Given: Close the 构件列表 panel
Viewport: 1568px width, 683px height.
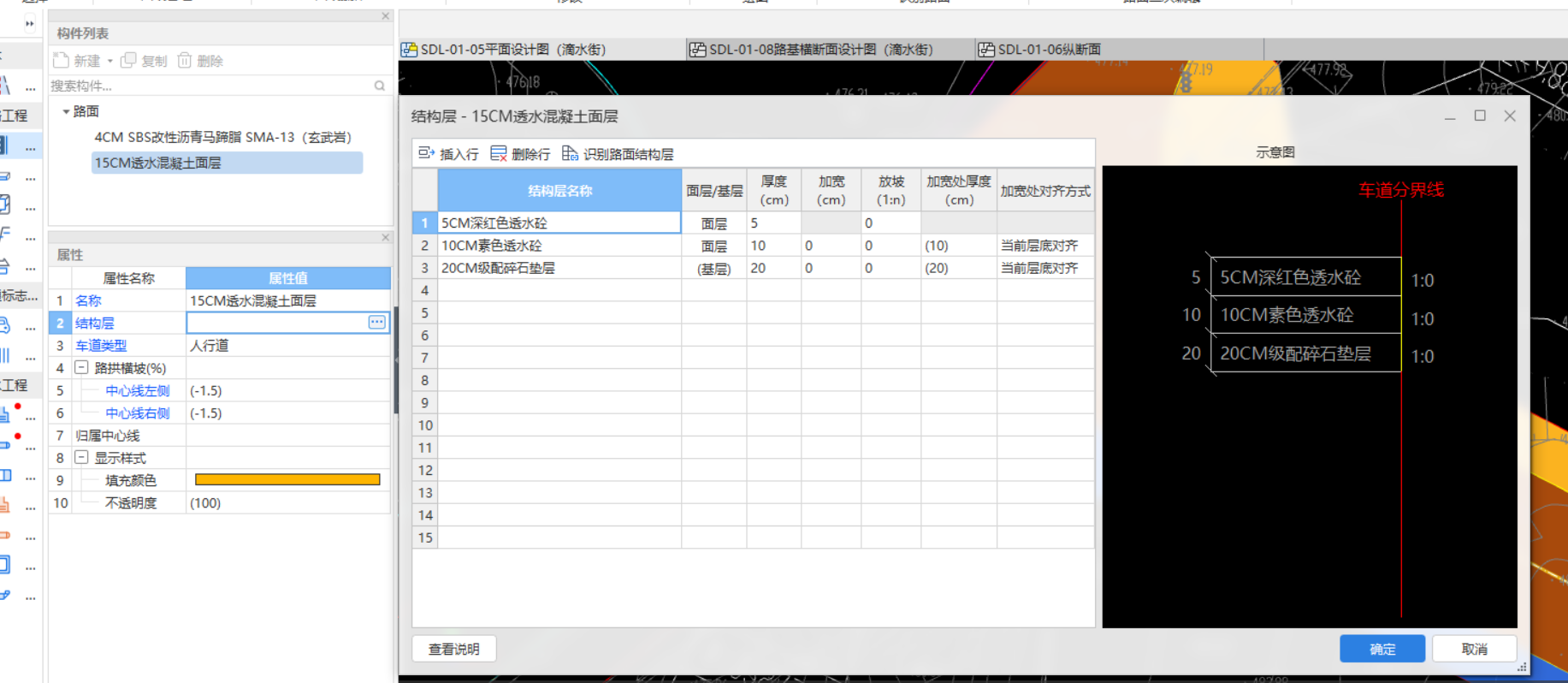Looking at the screenshot, I should pos(385,16).
